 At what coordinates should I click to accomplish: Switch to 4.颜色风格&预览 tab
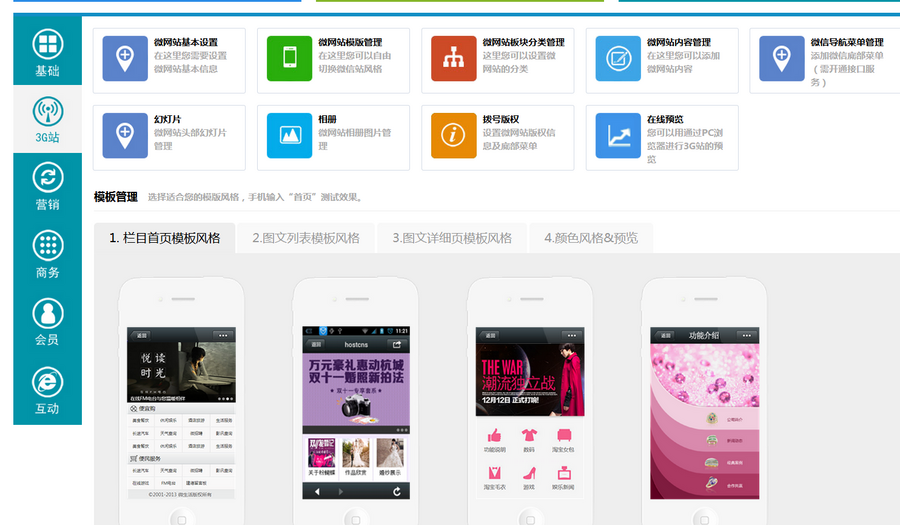click(x=591, y=238)
